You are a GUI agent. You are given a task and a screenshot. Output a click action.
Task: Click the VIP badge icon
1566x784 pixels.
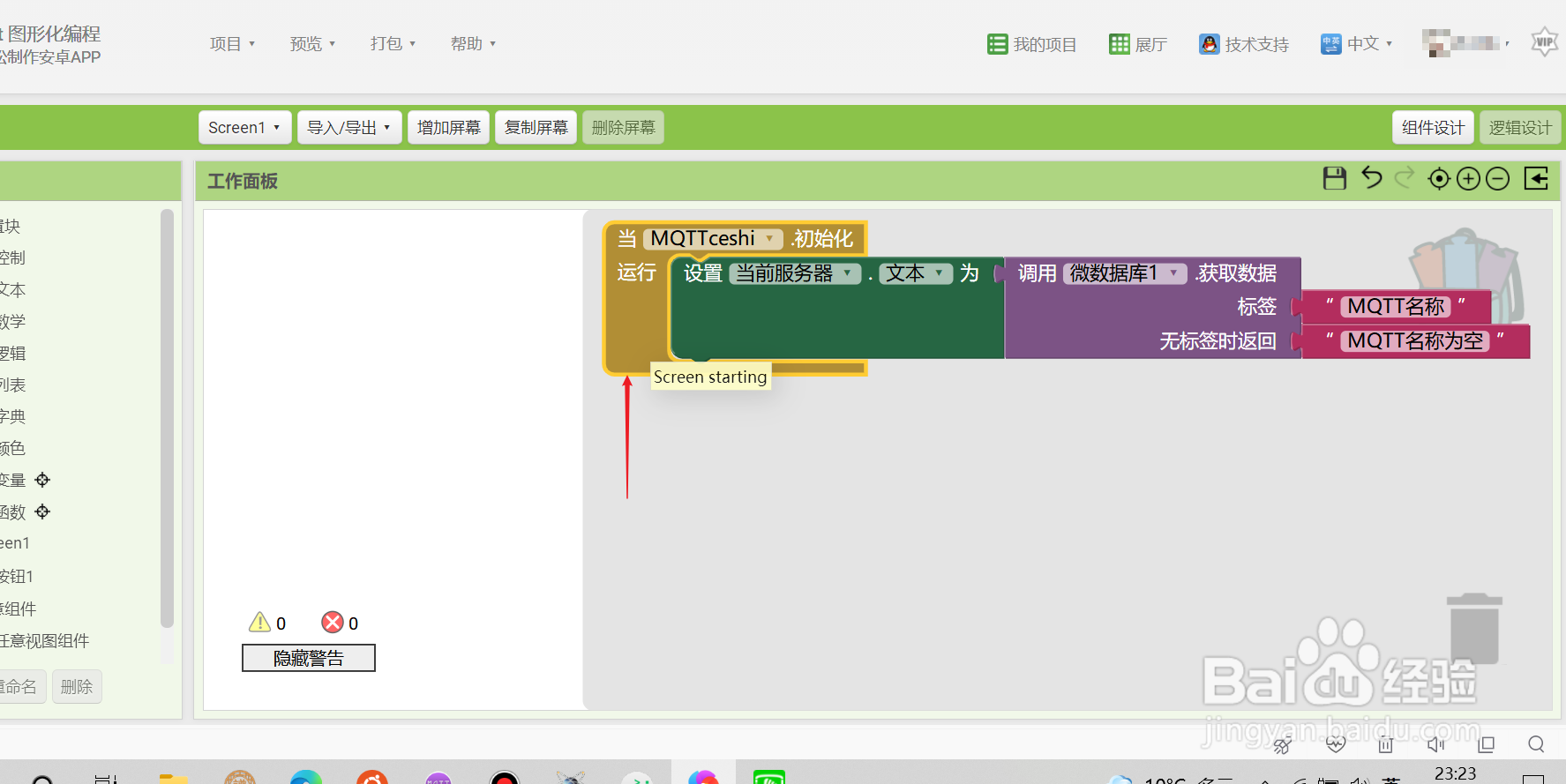tap(1544, 42)
